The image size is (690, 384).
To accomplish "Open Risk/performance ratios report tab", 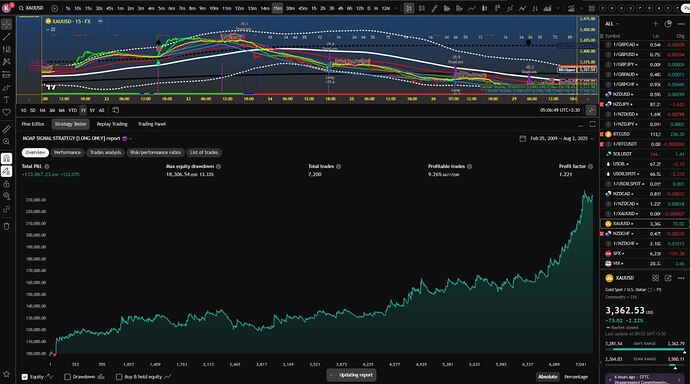I will coord(155,153).
